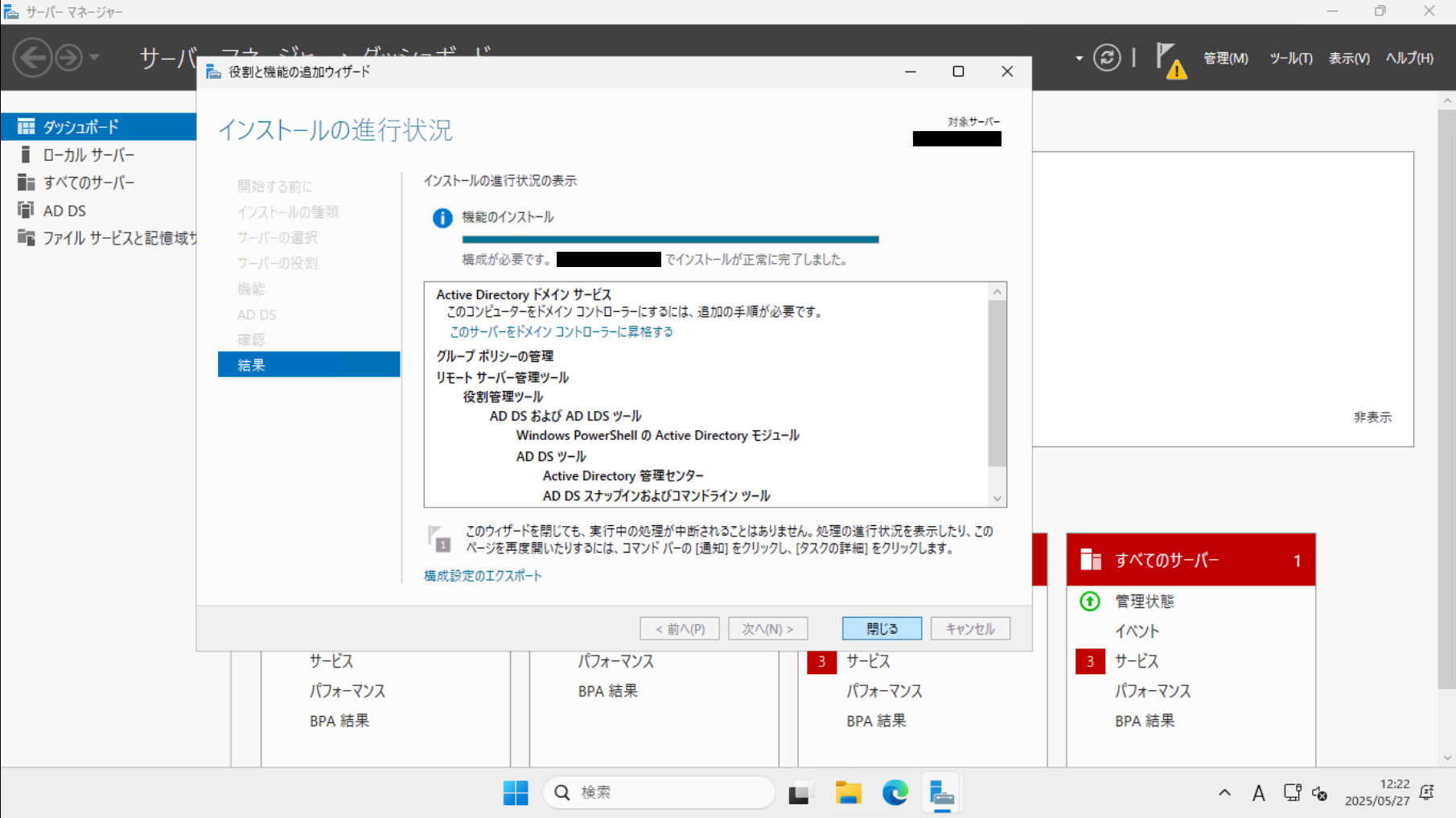Open the Windows Start menu
This screenshot has height=818, width=1456.
click(516, 793)
